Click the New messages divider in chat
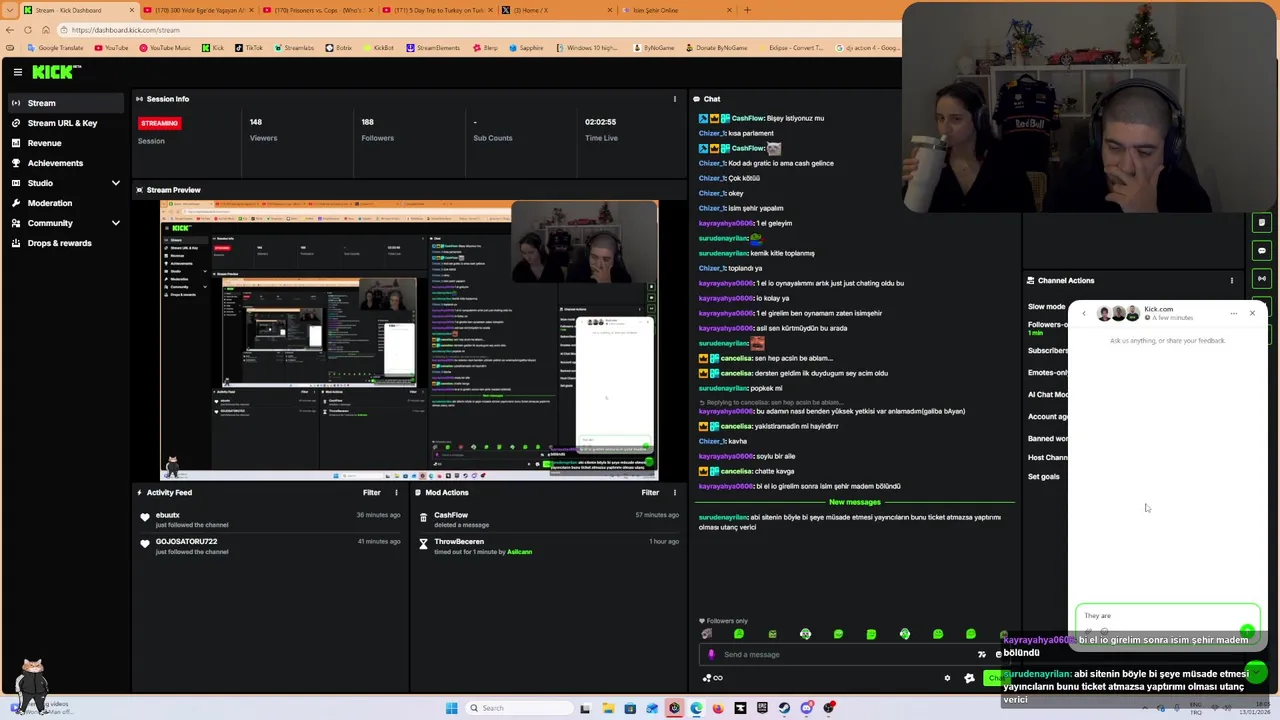1280x720 pixels. click(855, 502)
